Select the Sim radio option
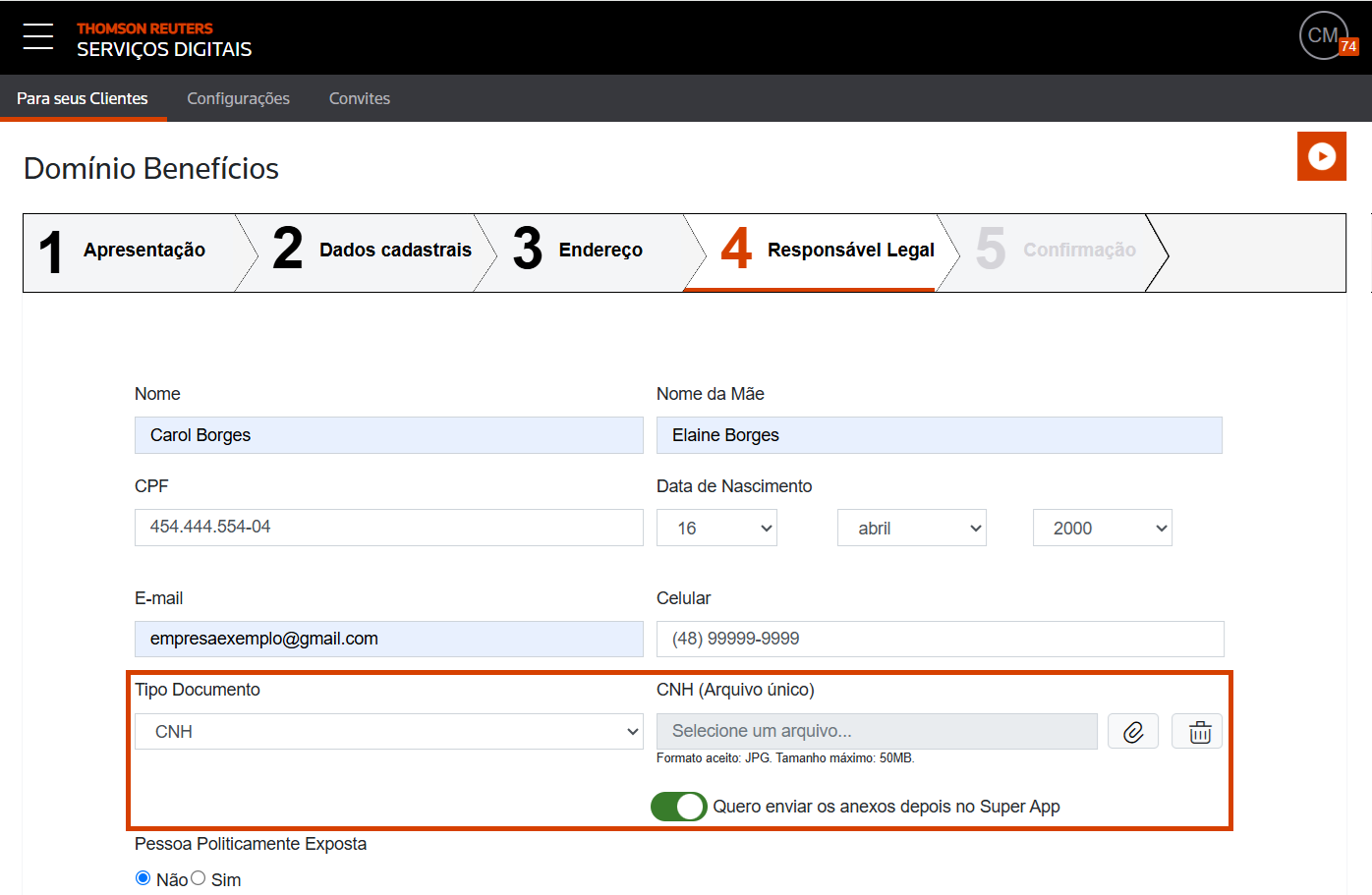The image size is (1372, 895). point(199,878)
